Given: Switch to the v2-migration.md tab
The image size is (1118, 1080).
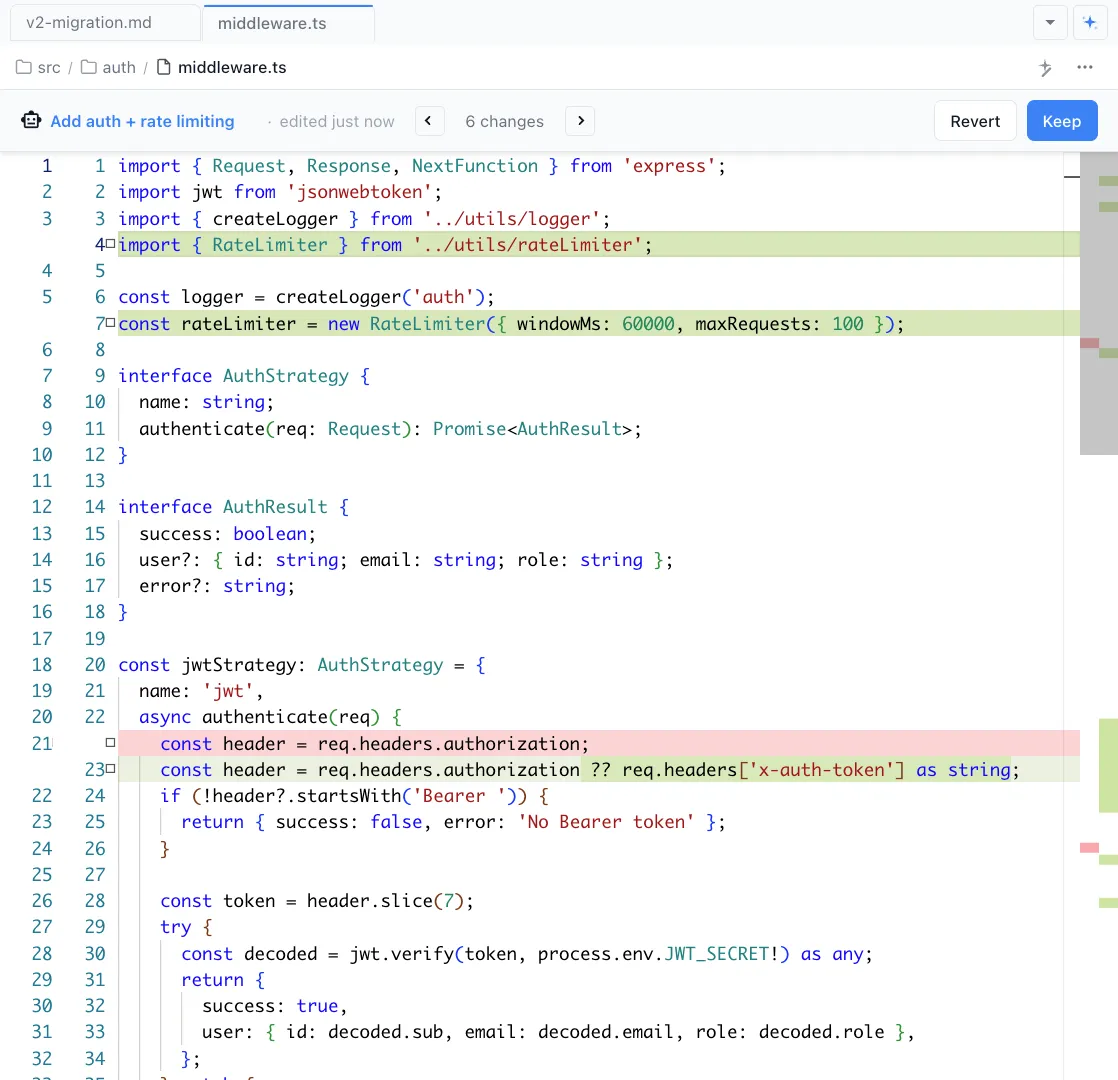Looking at the screenshot, I should 90,21.
